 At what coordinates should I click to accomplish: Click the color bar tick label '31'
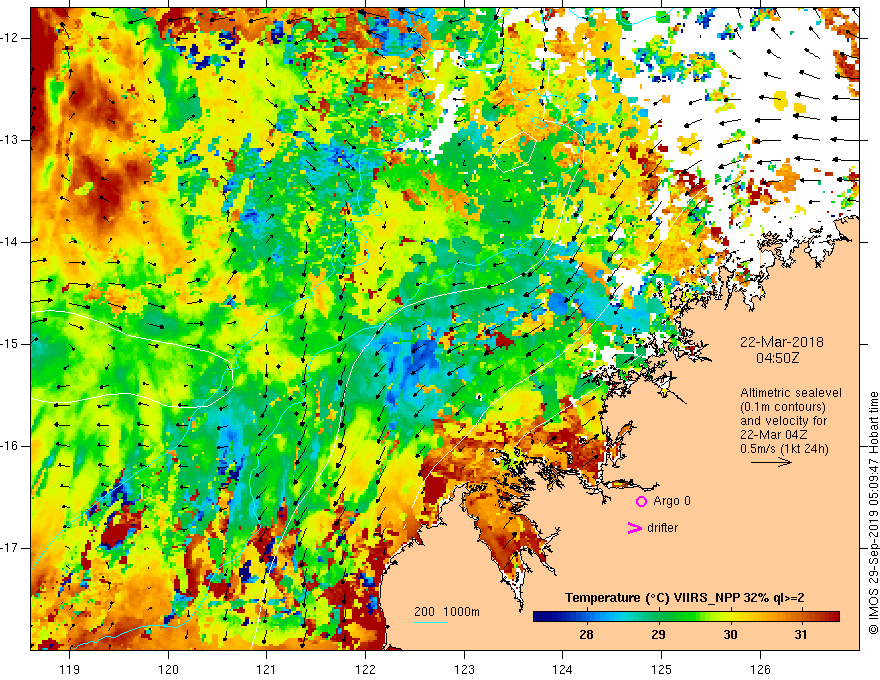[x=801, y=635]
